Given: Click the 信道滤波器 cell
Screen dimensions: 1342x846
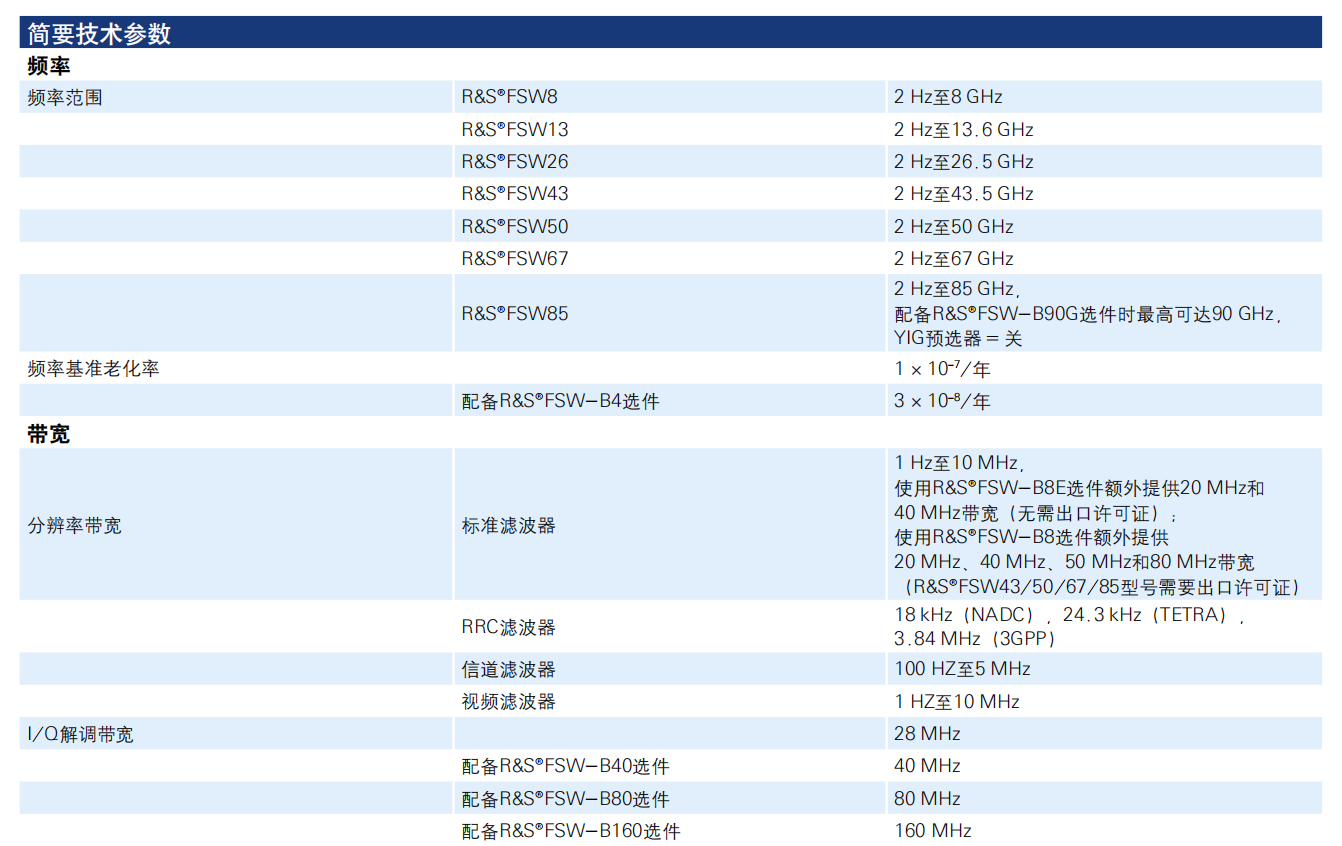Looking at the screenshot, I should click(x=508, y=670).
